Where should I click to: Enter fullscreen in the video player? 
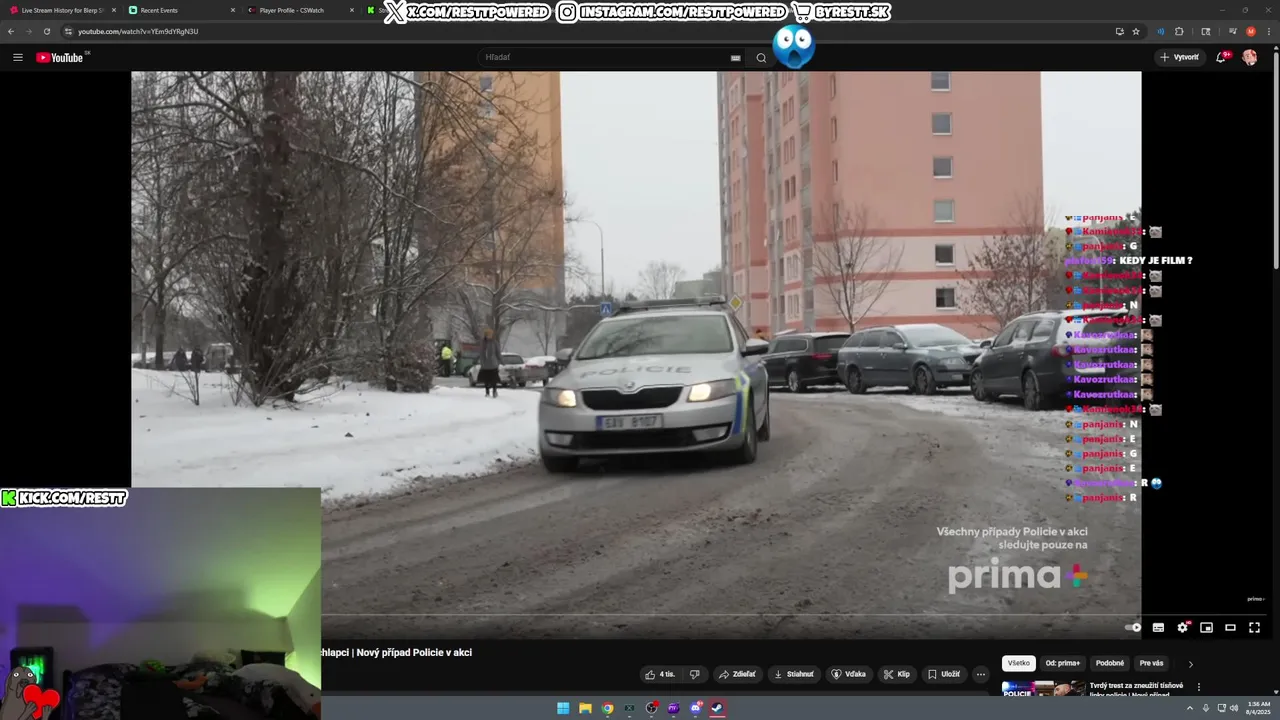[x=1255, y=628]
